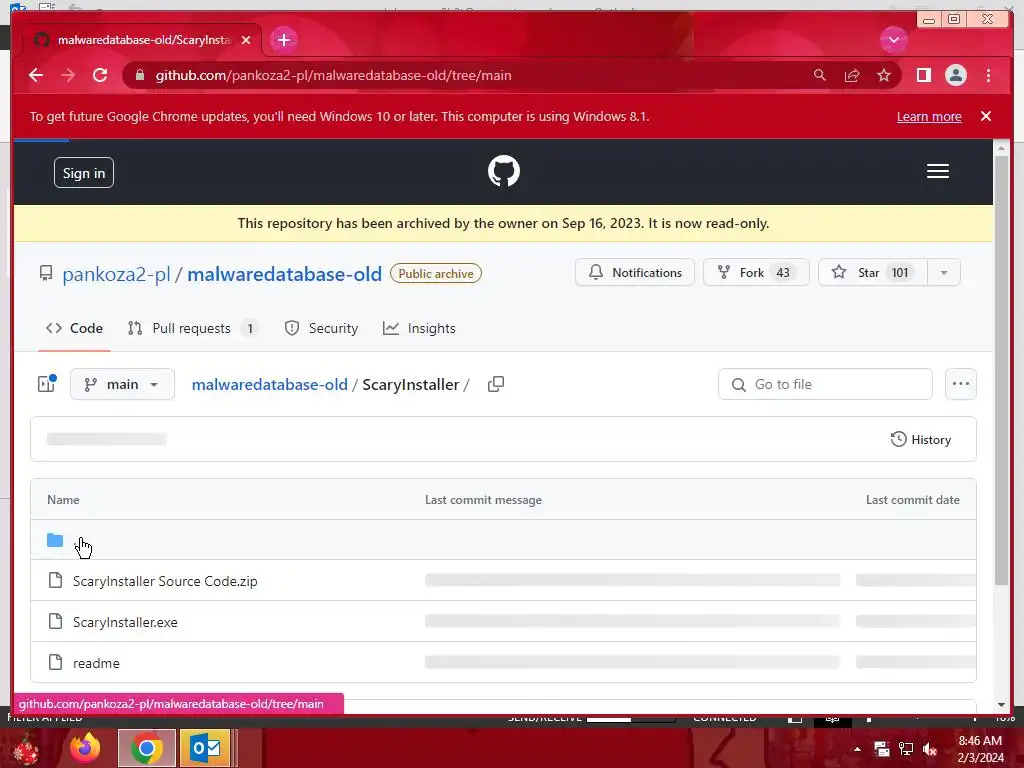Click the network tray icon

tap(906, 749)
